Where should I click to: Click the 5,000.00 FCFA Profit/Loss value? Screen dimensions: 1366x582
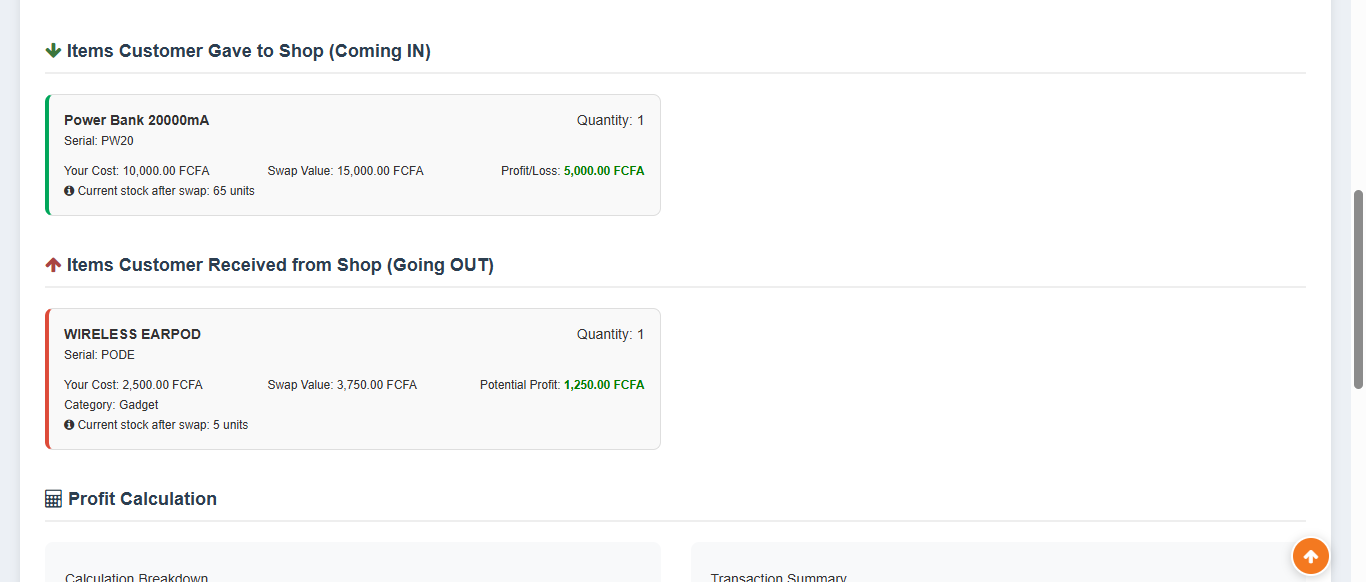pyautogui.click(x=604, y=171)
